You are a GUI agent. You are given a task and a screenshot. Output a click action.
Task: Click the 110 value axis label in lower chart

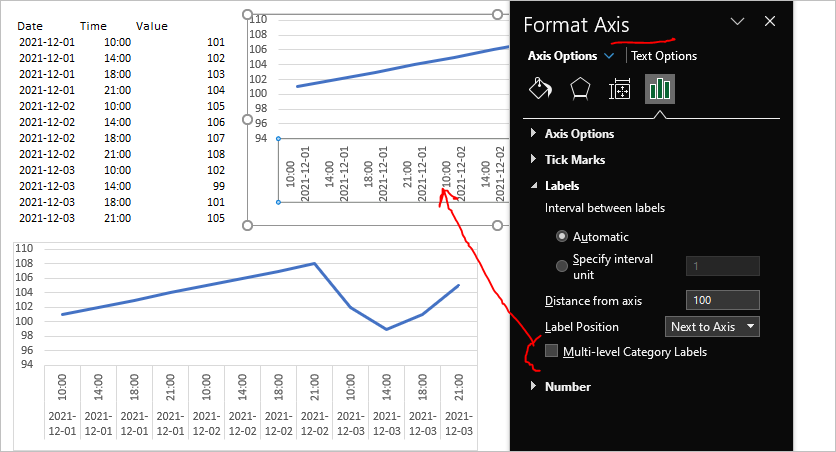click(x=24, y=248)
